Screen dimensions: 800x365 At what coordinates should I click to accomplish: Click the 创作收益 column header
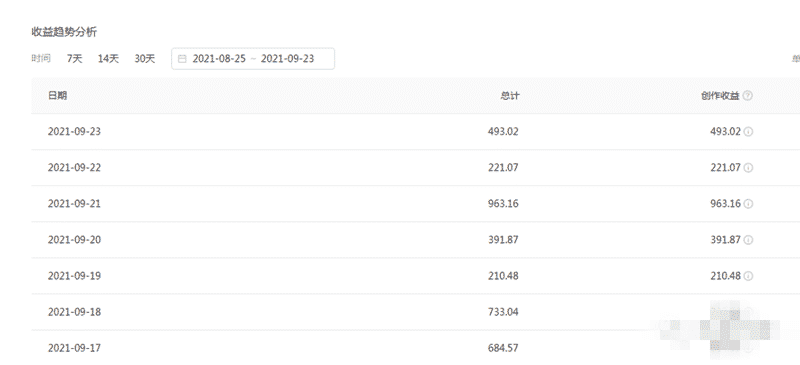coord(720,95)
